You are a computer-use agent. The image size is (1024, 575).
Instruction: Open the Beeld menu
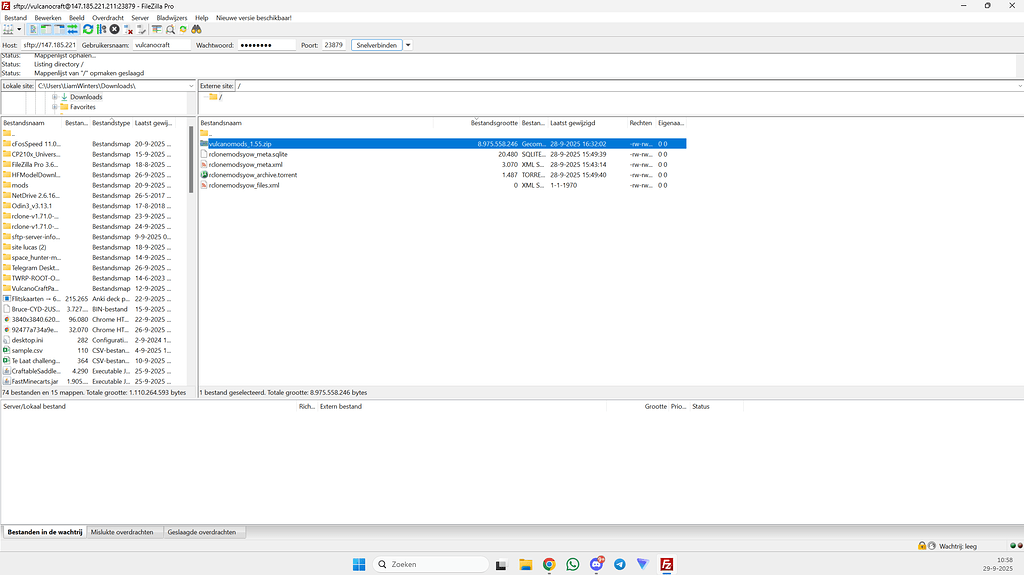click(76, 18)
